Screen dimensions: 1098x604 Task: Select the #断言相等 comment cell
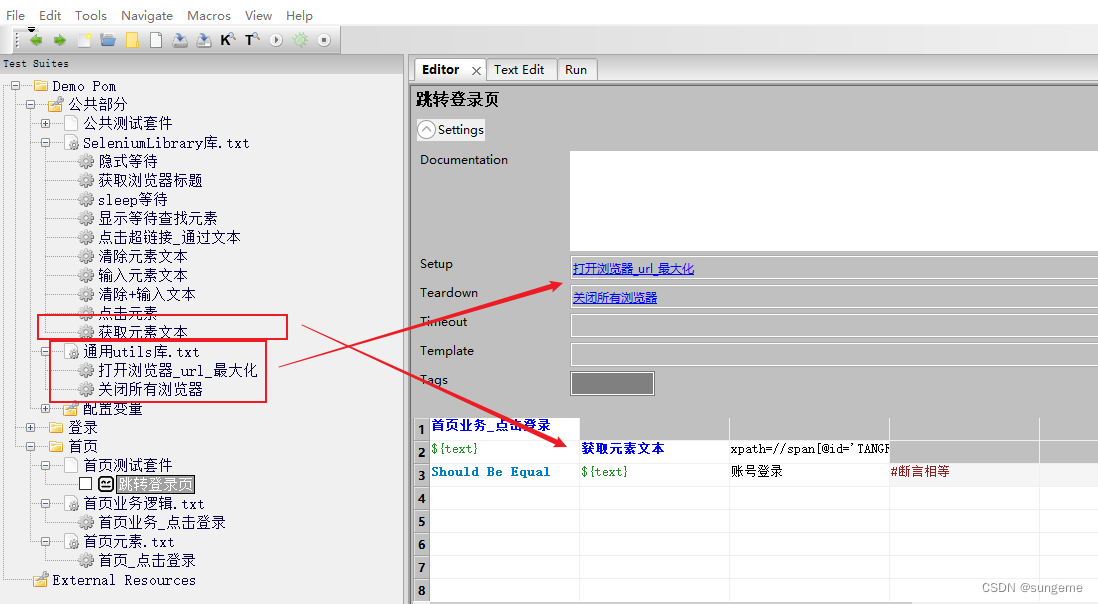tap(964, 474)
